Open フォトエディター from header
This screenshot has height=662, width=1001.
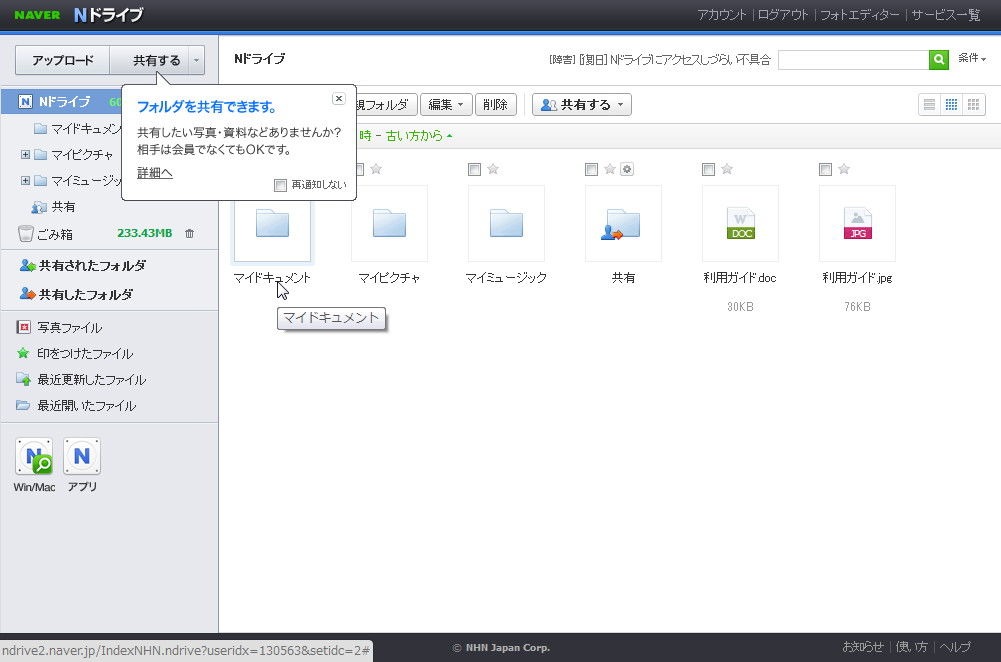[x=859, y=15]
